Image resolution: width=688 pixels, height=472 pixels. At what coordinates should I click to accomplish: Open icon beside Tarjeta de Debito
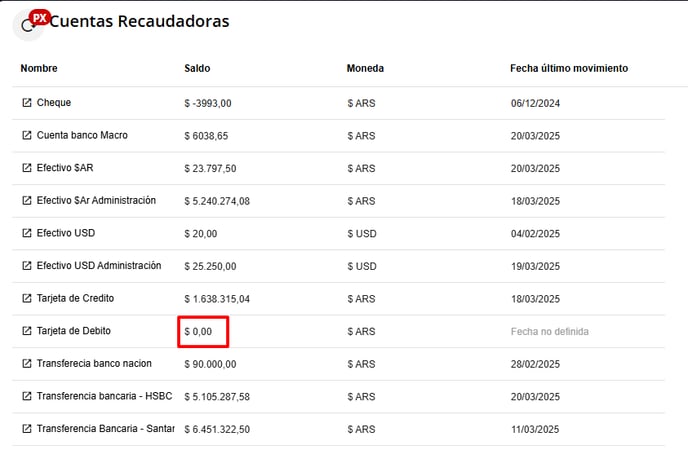click(27, 331)
